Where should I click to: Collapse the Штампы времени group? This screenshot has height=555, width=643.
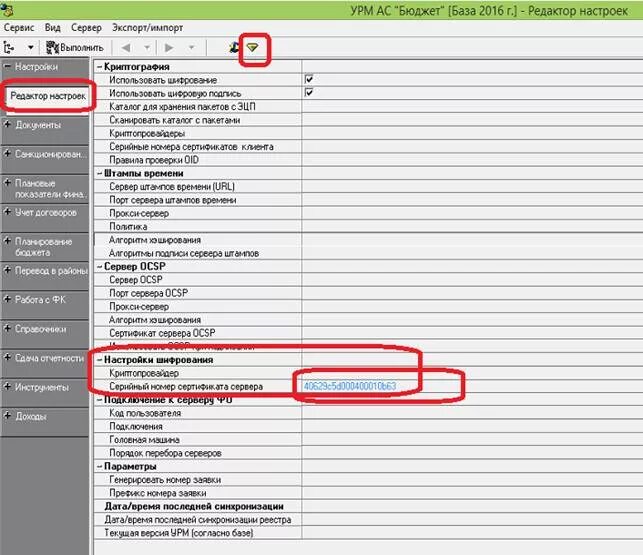99,173
